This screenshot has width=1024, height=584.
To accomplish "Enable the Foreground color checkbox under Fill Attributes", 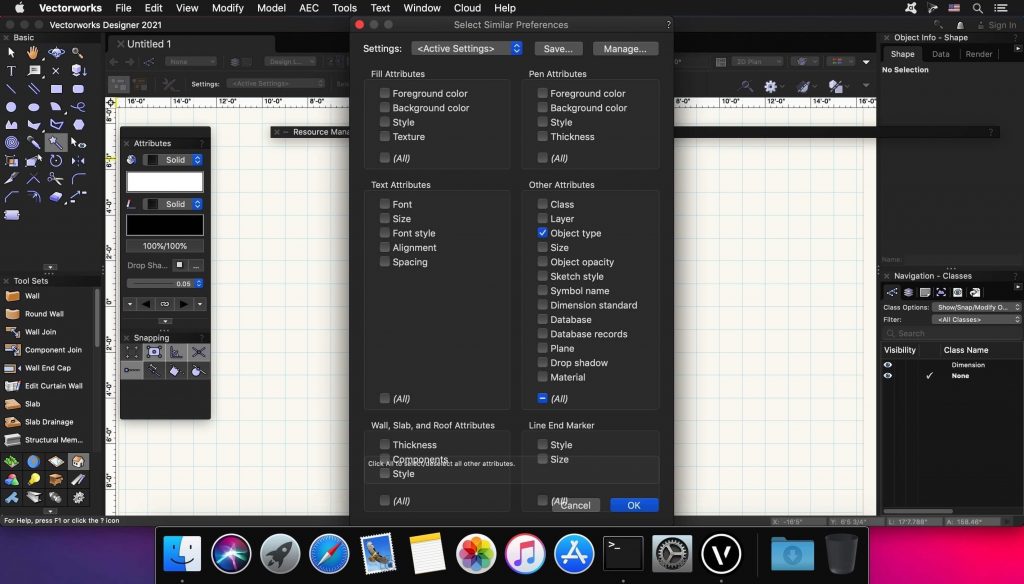I will [x=385, y=93].
